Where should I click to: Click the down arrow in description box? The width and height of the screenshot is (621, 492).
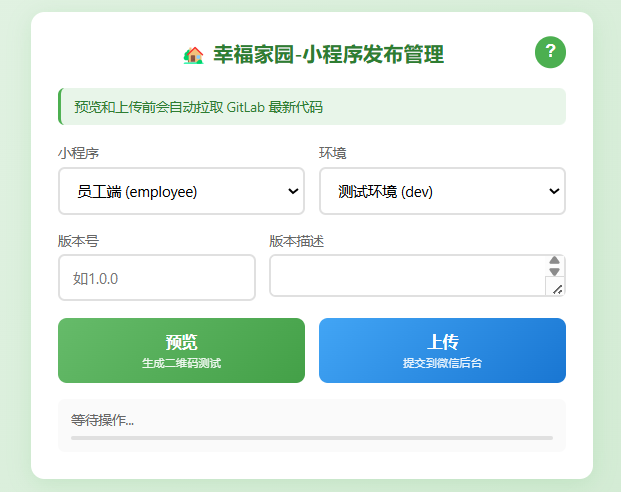click(x=555, y=273)
